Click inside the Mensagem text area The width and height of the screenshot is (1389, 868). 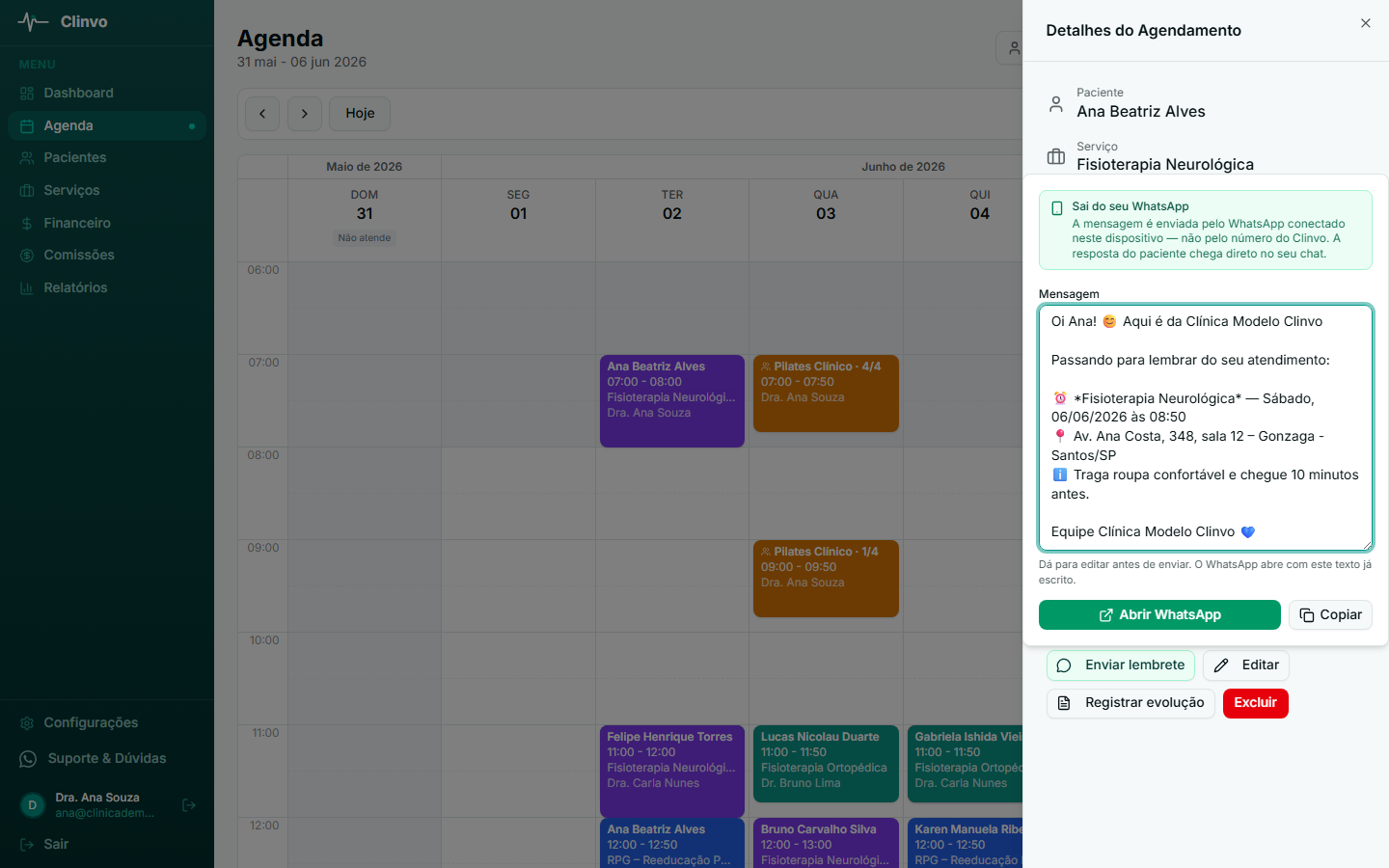[x=1206, y=427]
